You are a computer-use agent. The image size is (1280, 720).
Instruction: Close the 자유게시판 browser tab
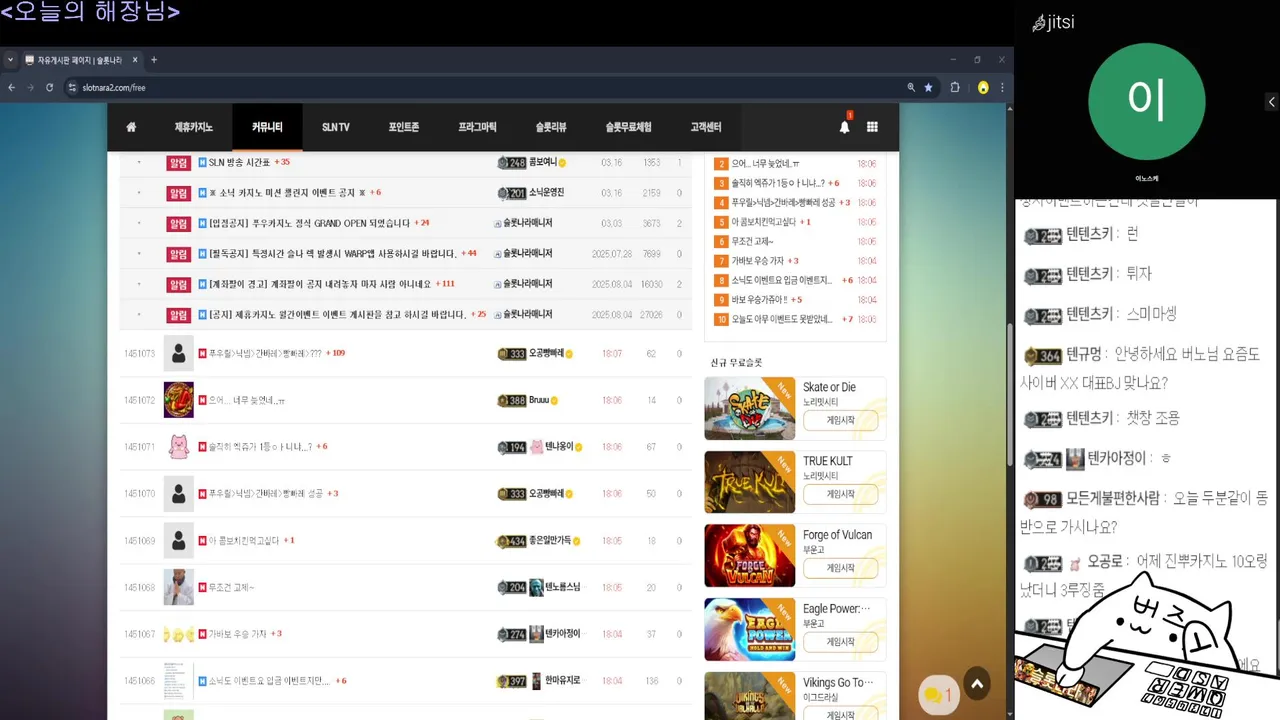point(135,60)
